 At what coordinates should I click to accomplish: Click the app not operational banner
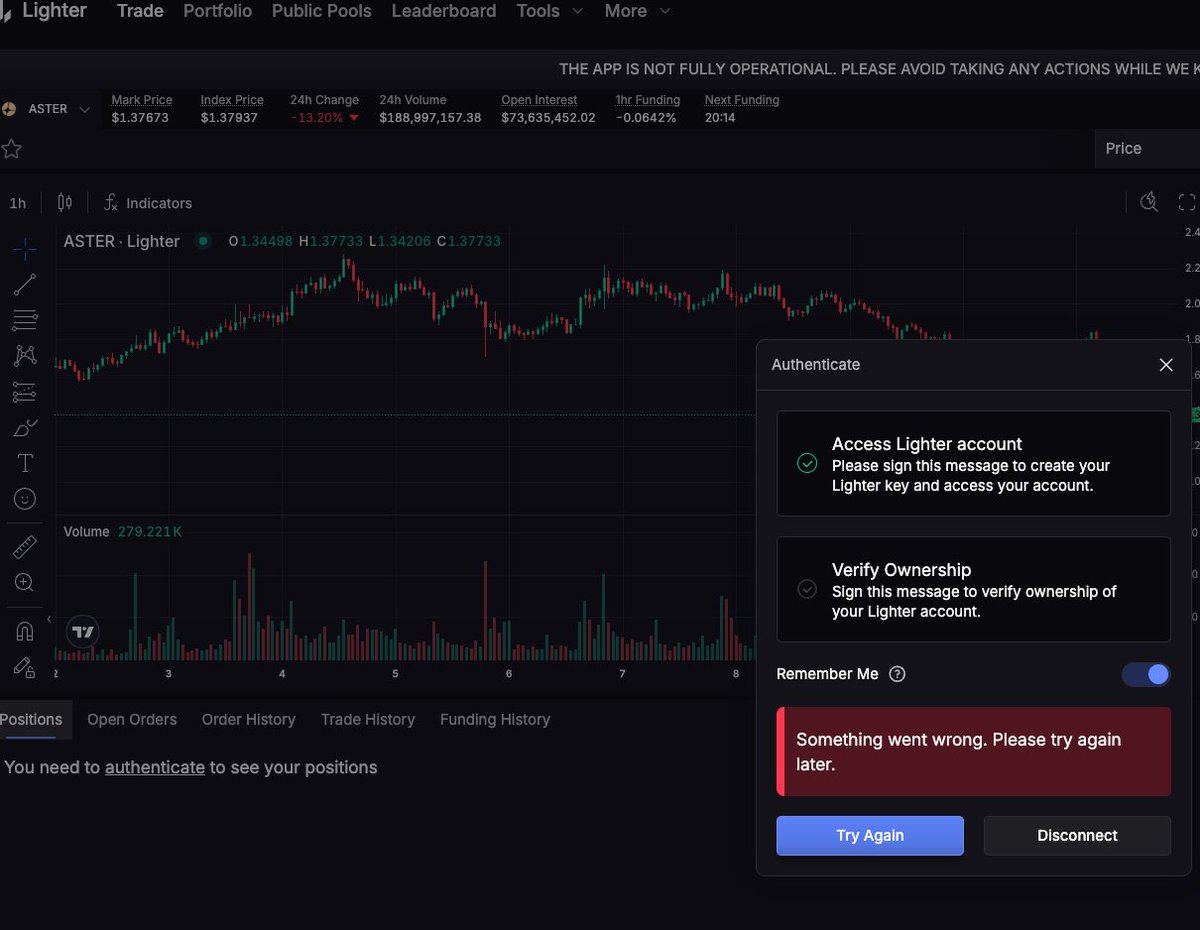pyautogui.click(x=879, y=69)
